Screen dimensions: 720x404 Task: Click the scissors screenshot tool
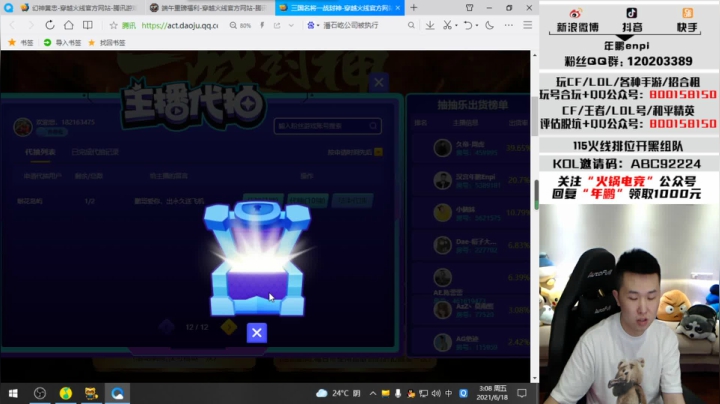pos(447,25)
